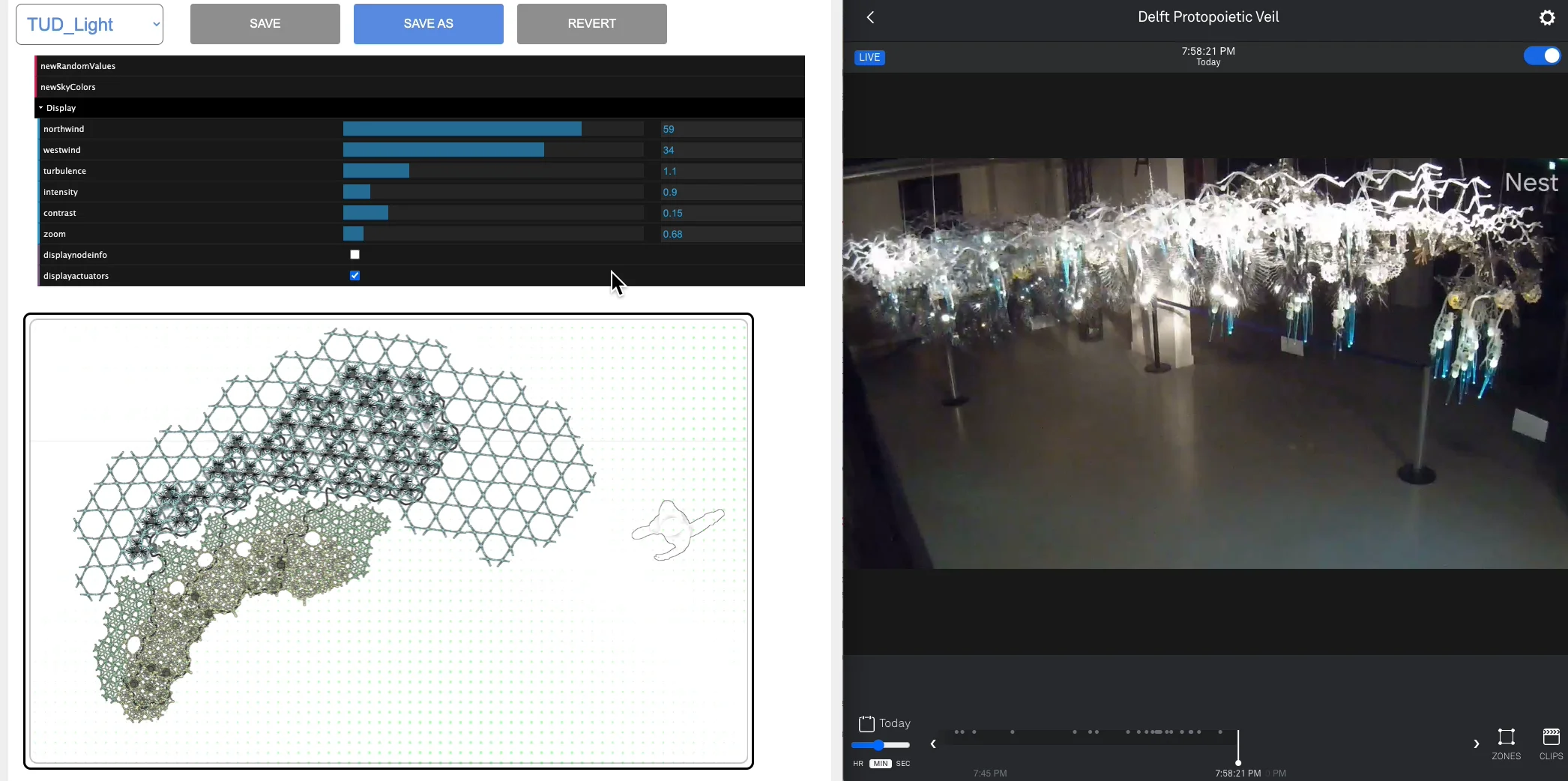Adjust the turbulence slider bar
The image size is (1568, 781).
click(x=493, y=171)
